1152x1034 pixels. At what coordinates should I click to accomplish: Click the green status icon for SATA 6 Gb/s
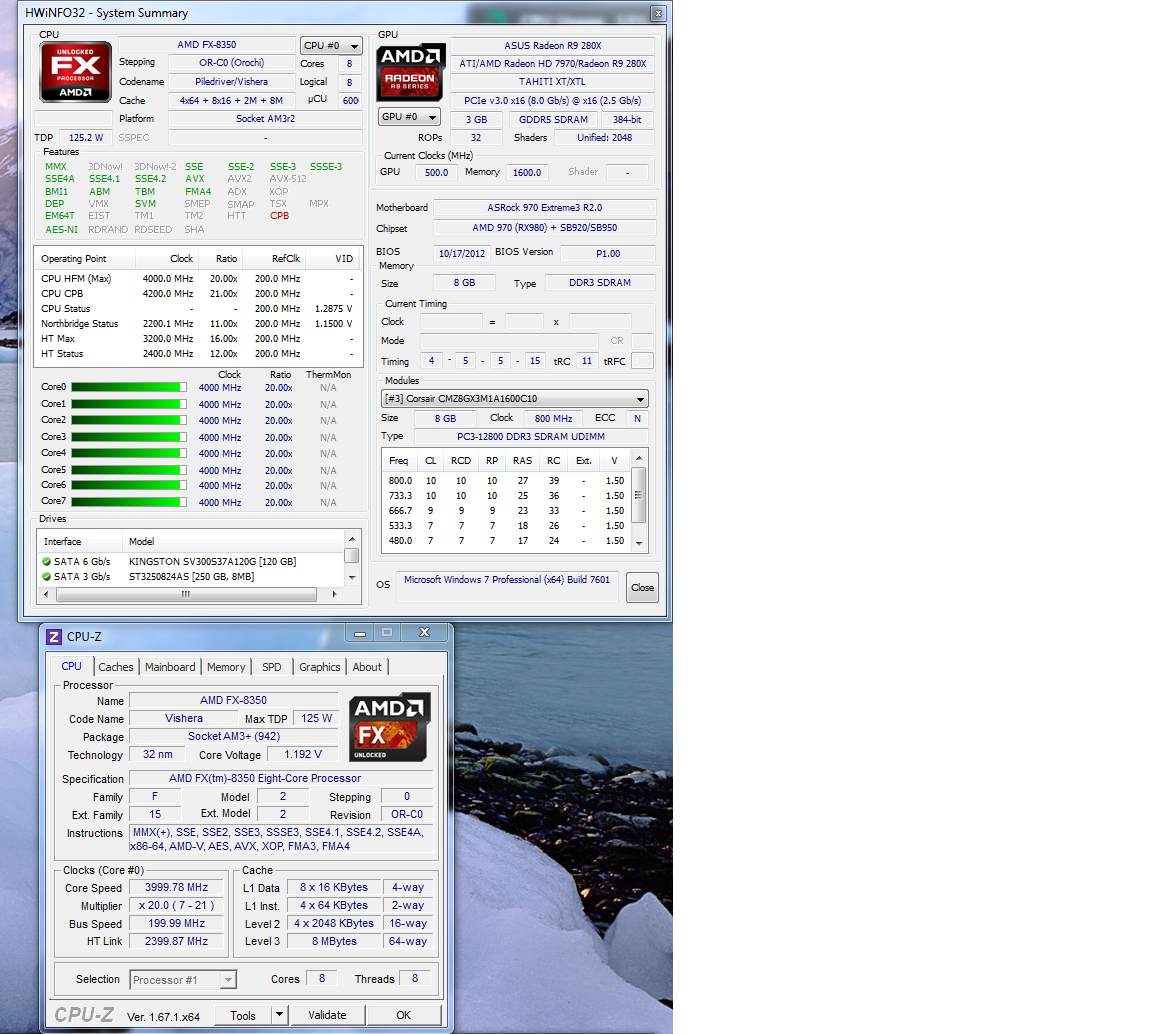click(46, 561)
